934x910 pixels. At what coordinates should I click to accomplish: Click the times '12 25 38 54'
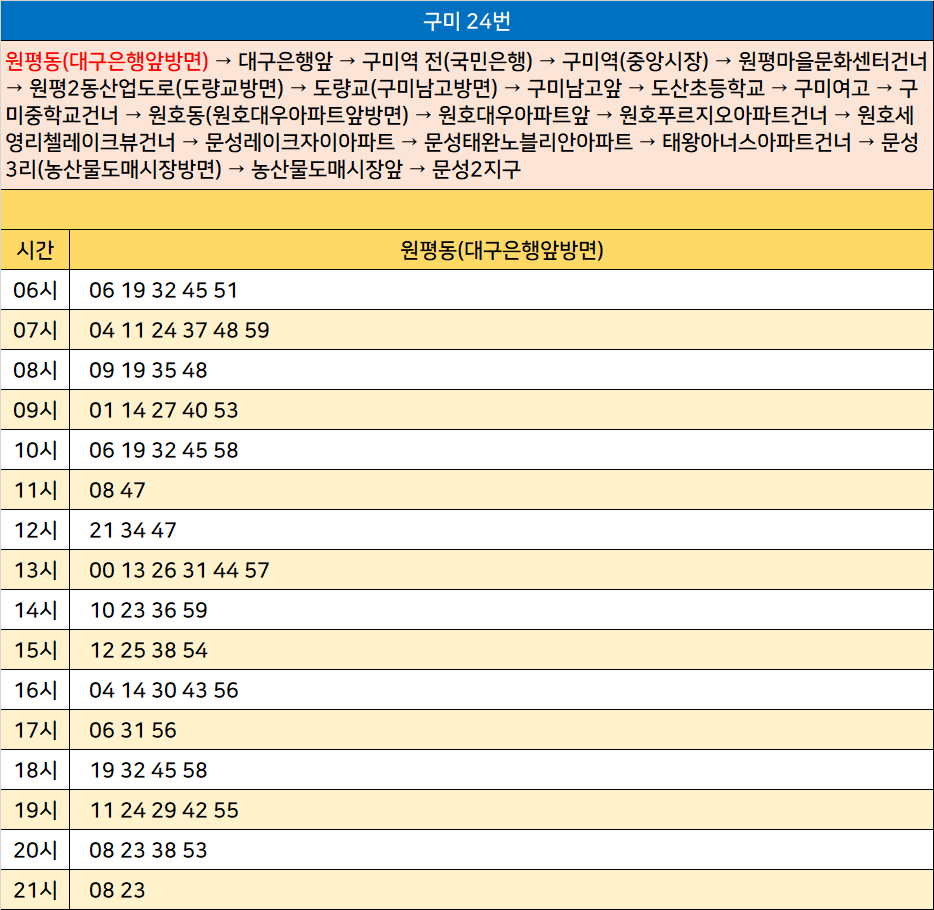tap(148, 650)
